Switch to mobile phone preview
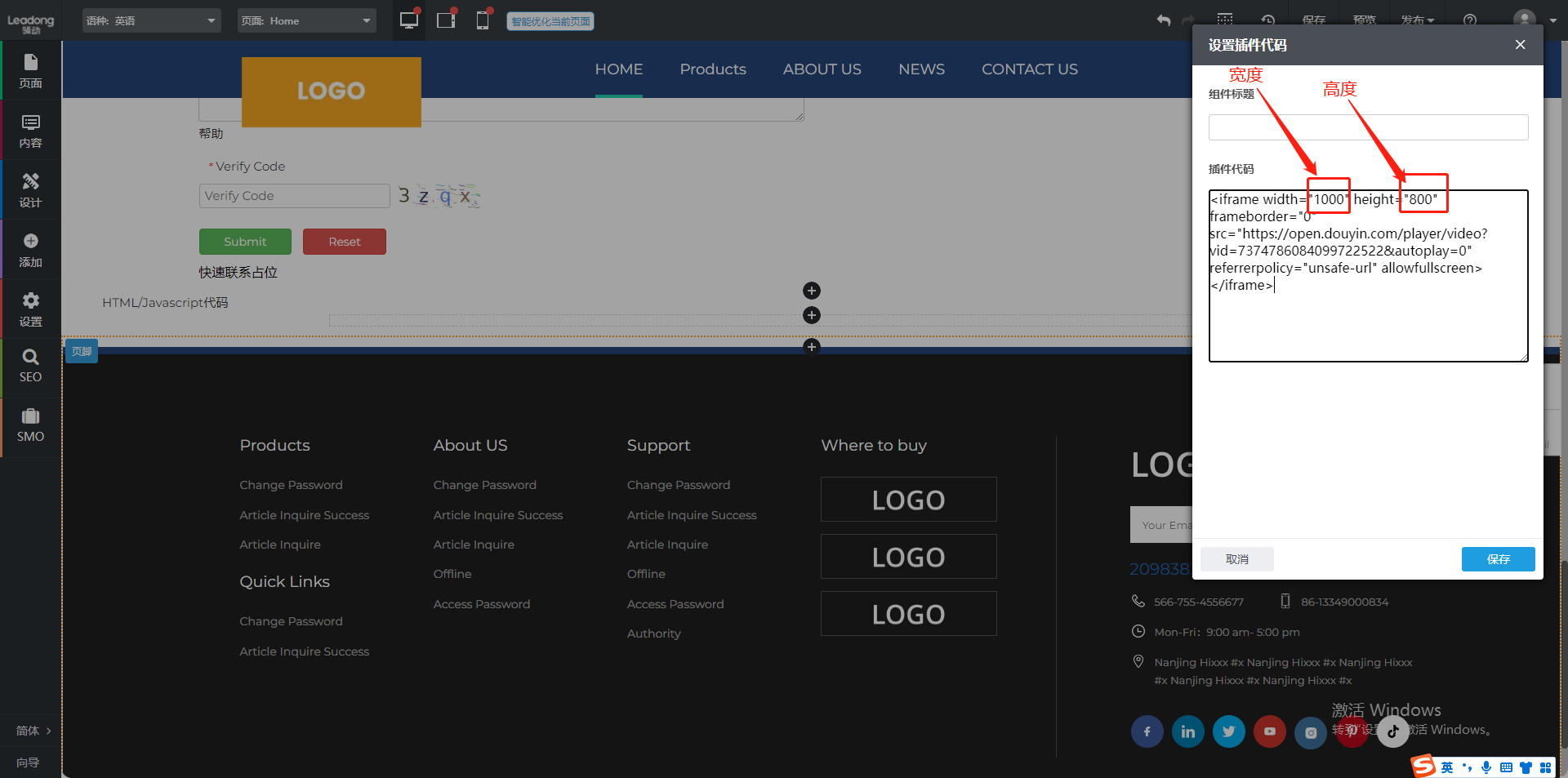Screen dimensions: 1568x778 pos(483,20)
